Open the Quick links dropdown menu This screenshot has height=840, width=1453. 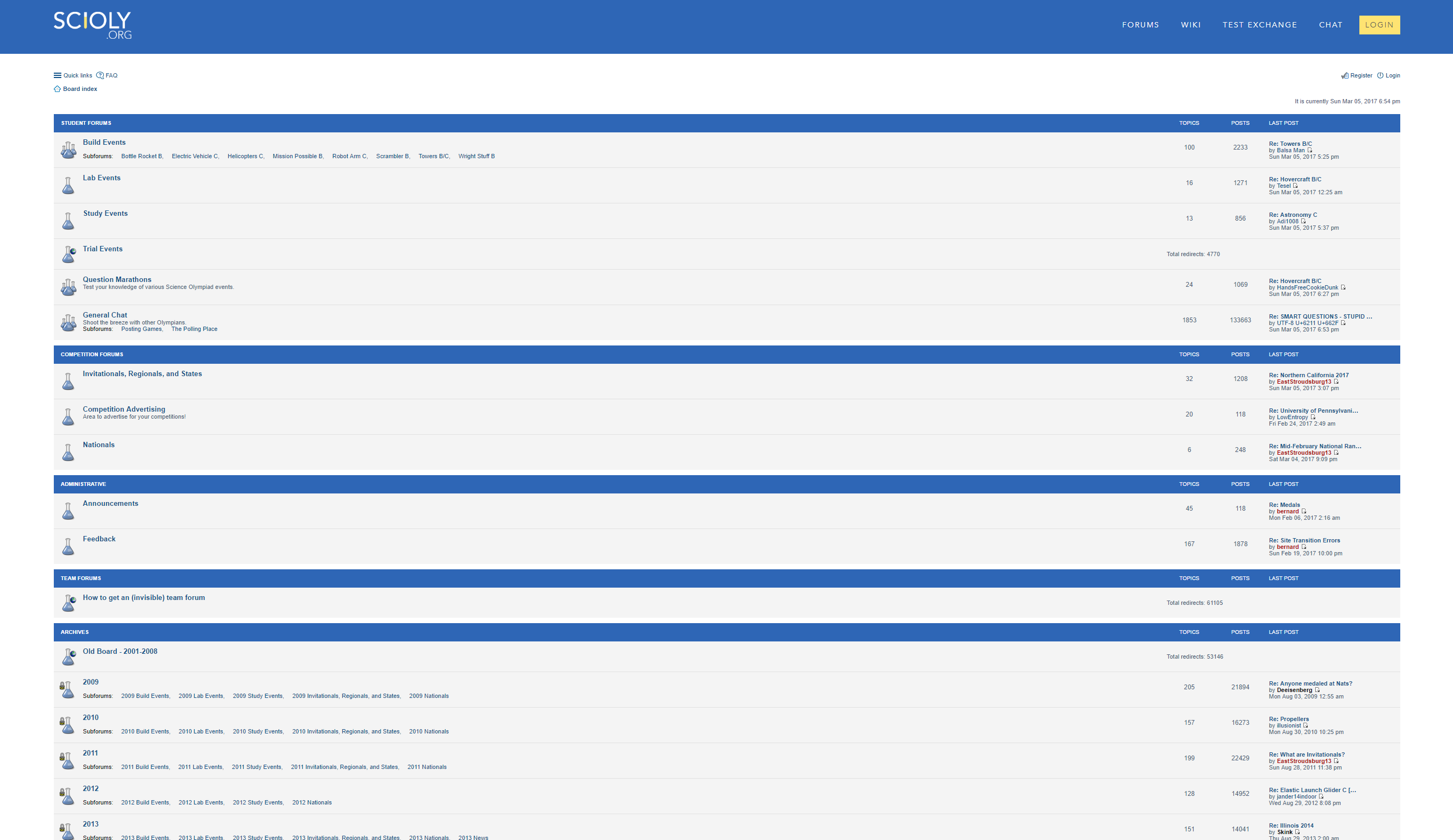coord(73,75)
